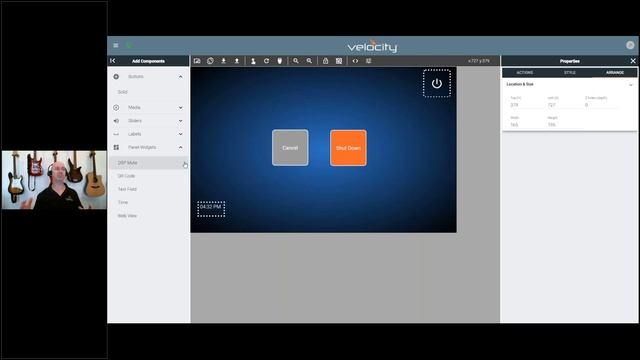Image resolution: width=640 pixels, height=360 pixels.
Task: Click the download arrow toolbar icon
Action: (x=224, y=61)
